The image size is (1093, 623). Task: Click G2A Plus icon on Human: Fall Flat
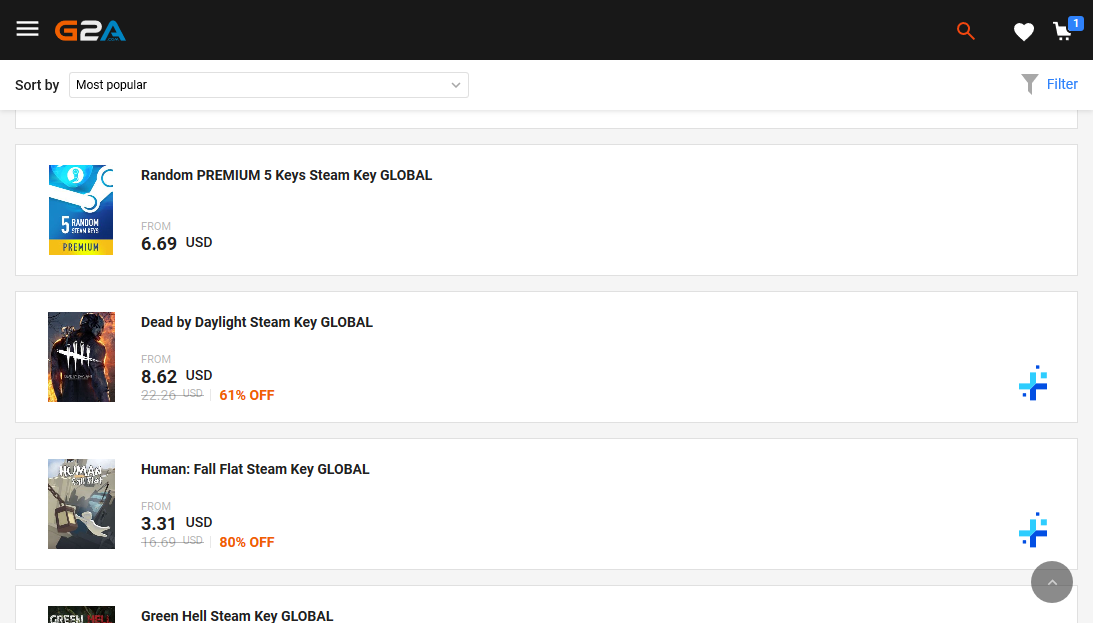click(1033, 530)
